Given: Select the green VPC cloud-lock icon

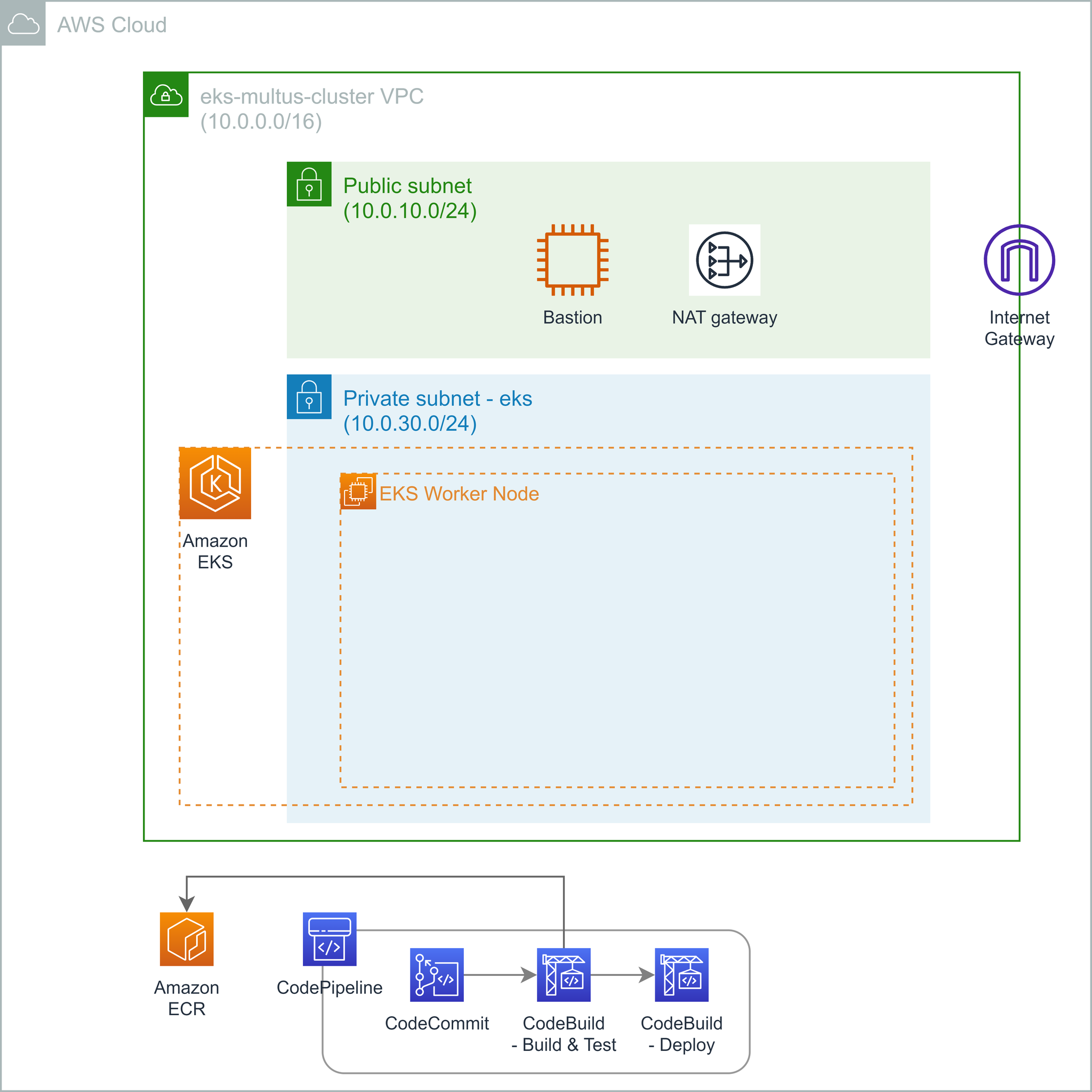Looking at the screenshot, I should pos(166,95).
